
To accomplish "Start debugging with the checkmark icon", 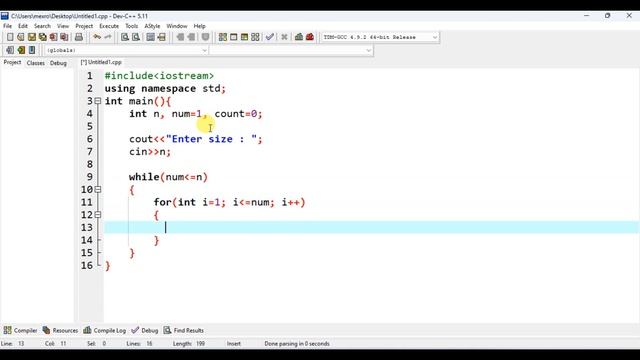I will pos(270,37).
